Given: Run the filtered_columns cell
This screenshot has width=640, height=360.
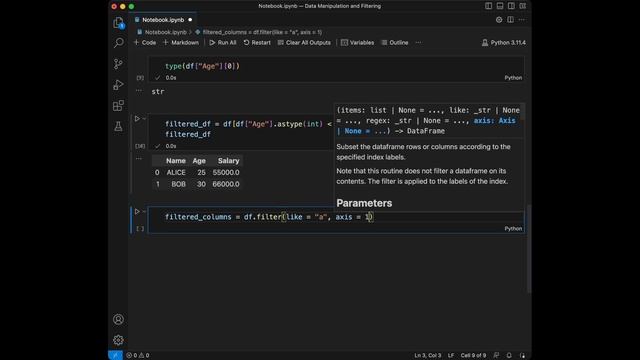Looking at the screenshot, I should pyautogui.click(x=137, y=211).
